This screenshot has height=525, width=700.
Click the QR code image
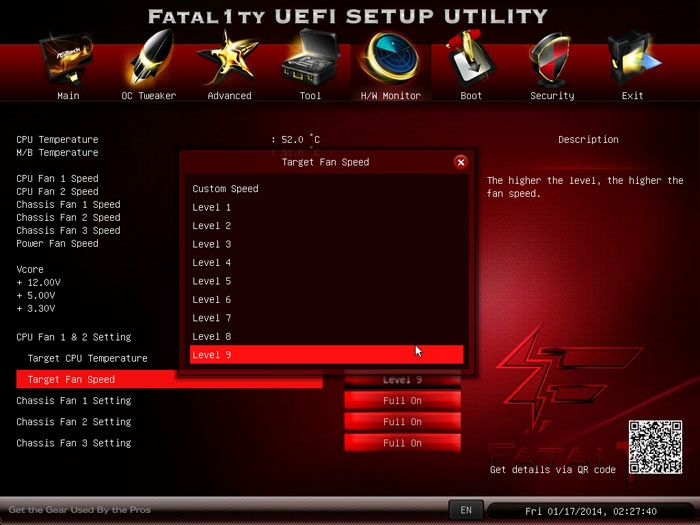[655, 447]
